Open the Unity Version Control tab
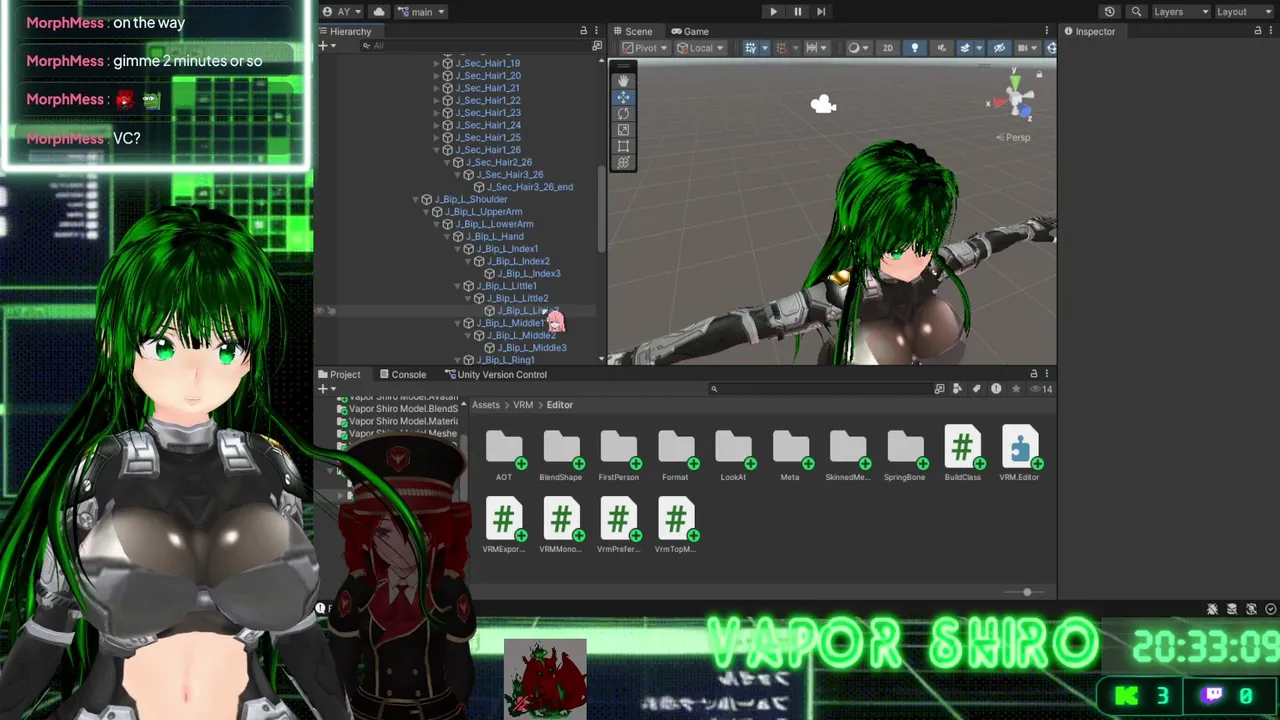Image resolution: width=1280 pixels, height=720 pixels. [x=496, y=374]
